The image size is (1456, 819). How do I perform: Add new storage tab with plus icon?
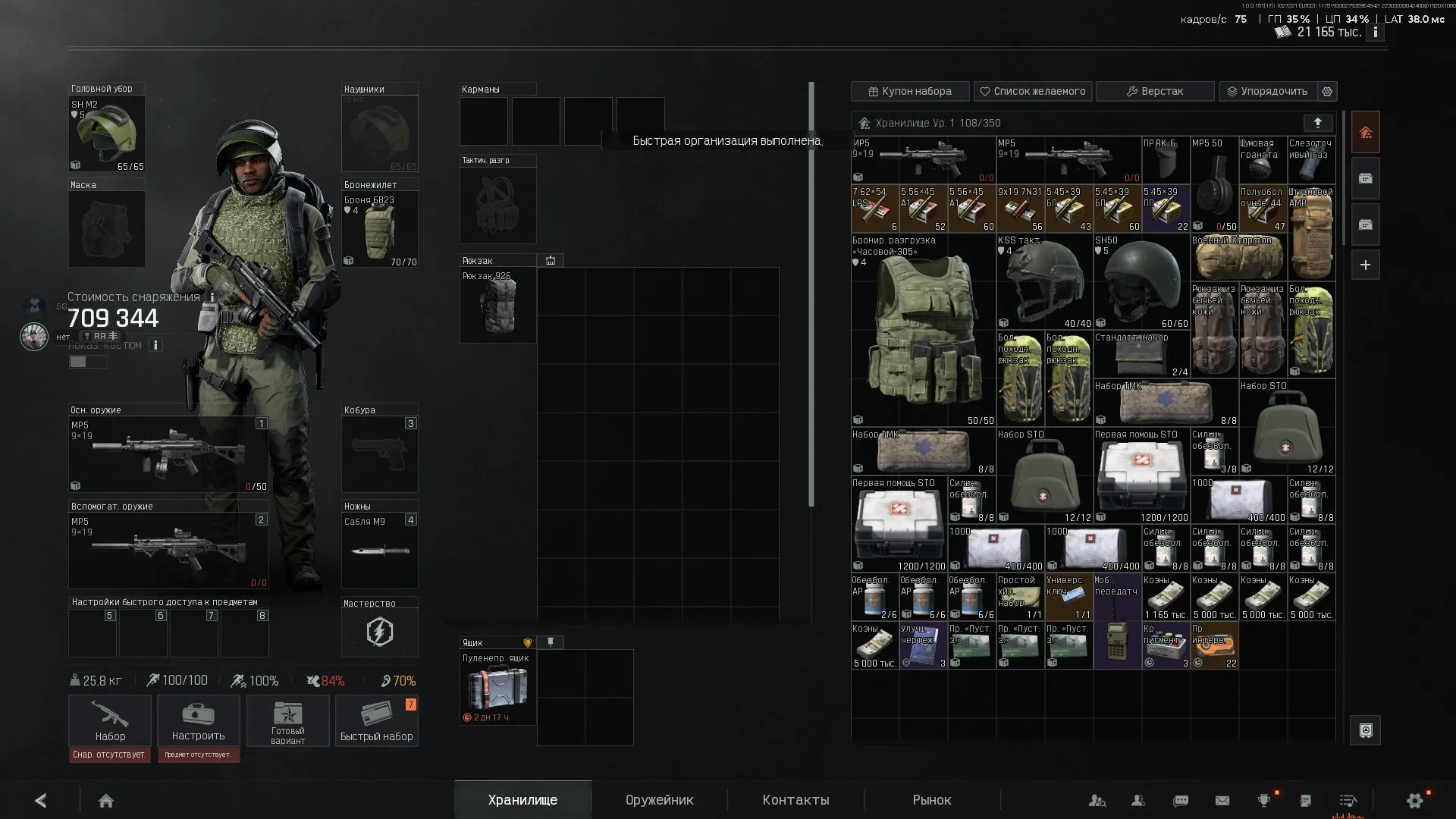[x=1366, y=265]
